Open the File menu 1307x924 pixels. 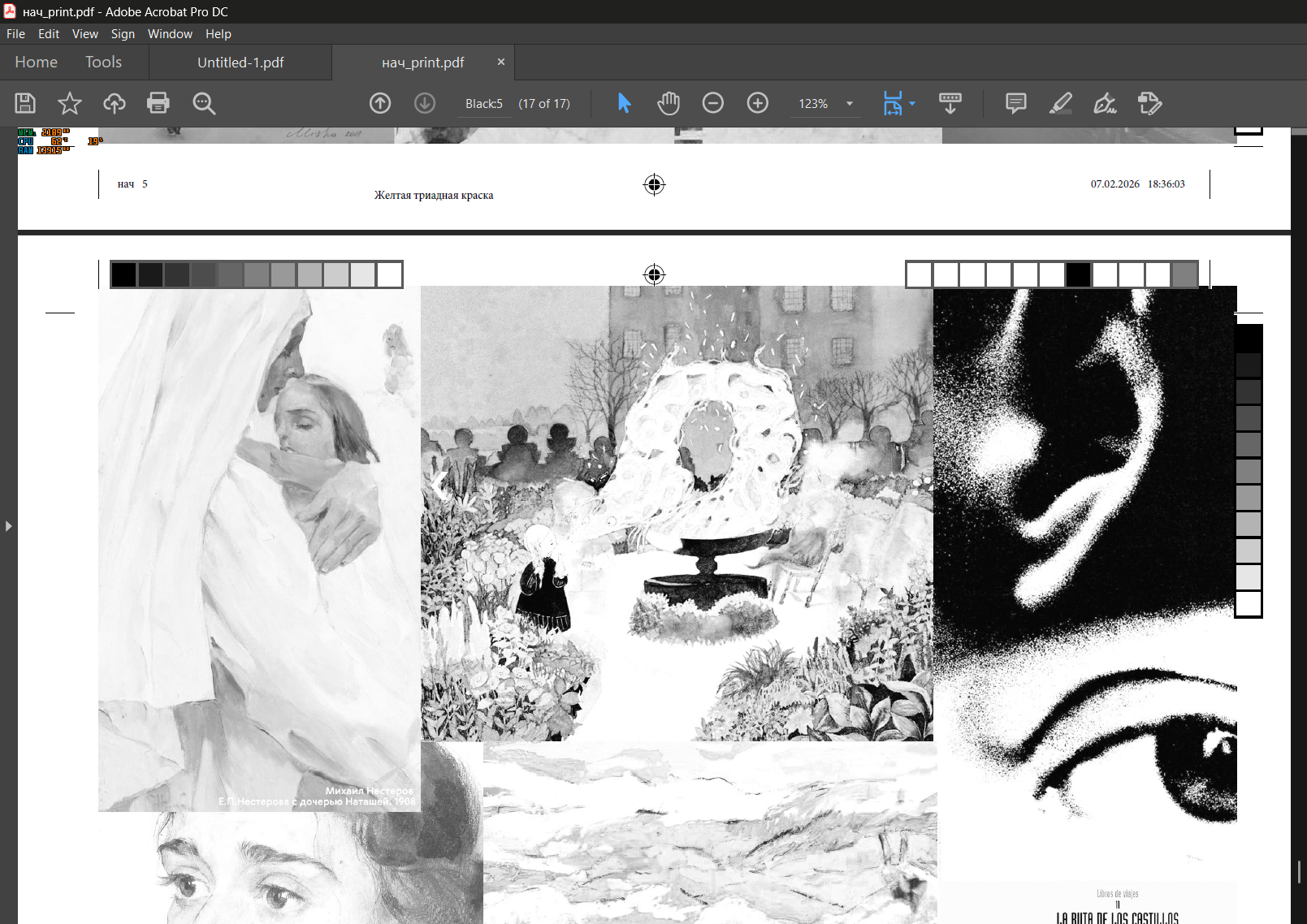(15, 34)
